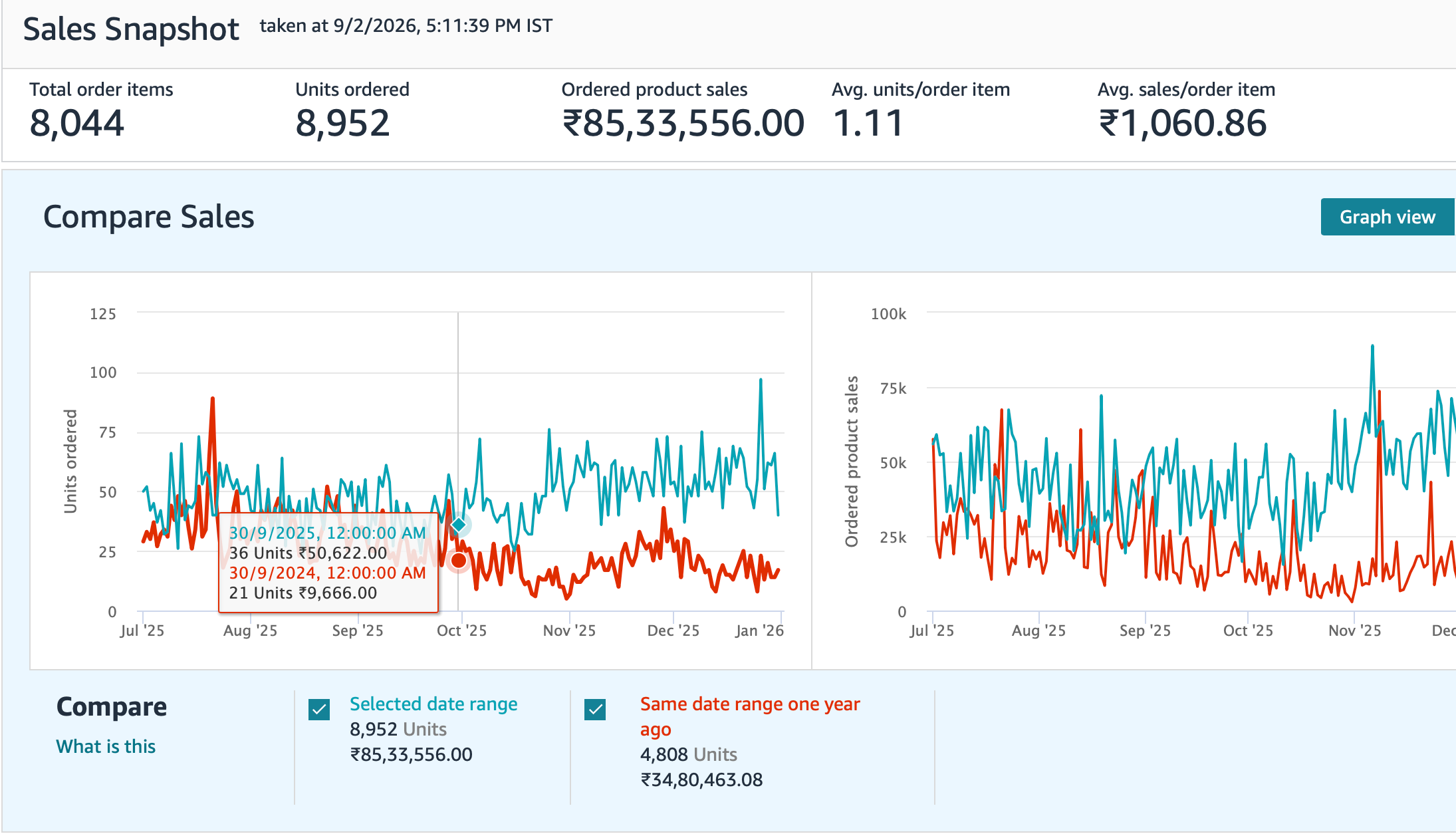This screenshot has width=1456, height=834.
Task: Click the teal diamond marker on the units chart
Action: tap(458, 525)
